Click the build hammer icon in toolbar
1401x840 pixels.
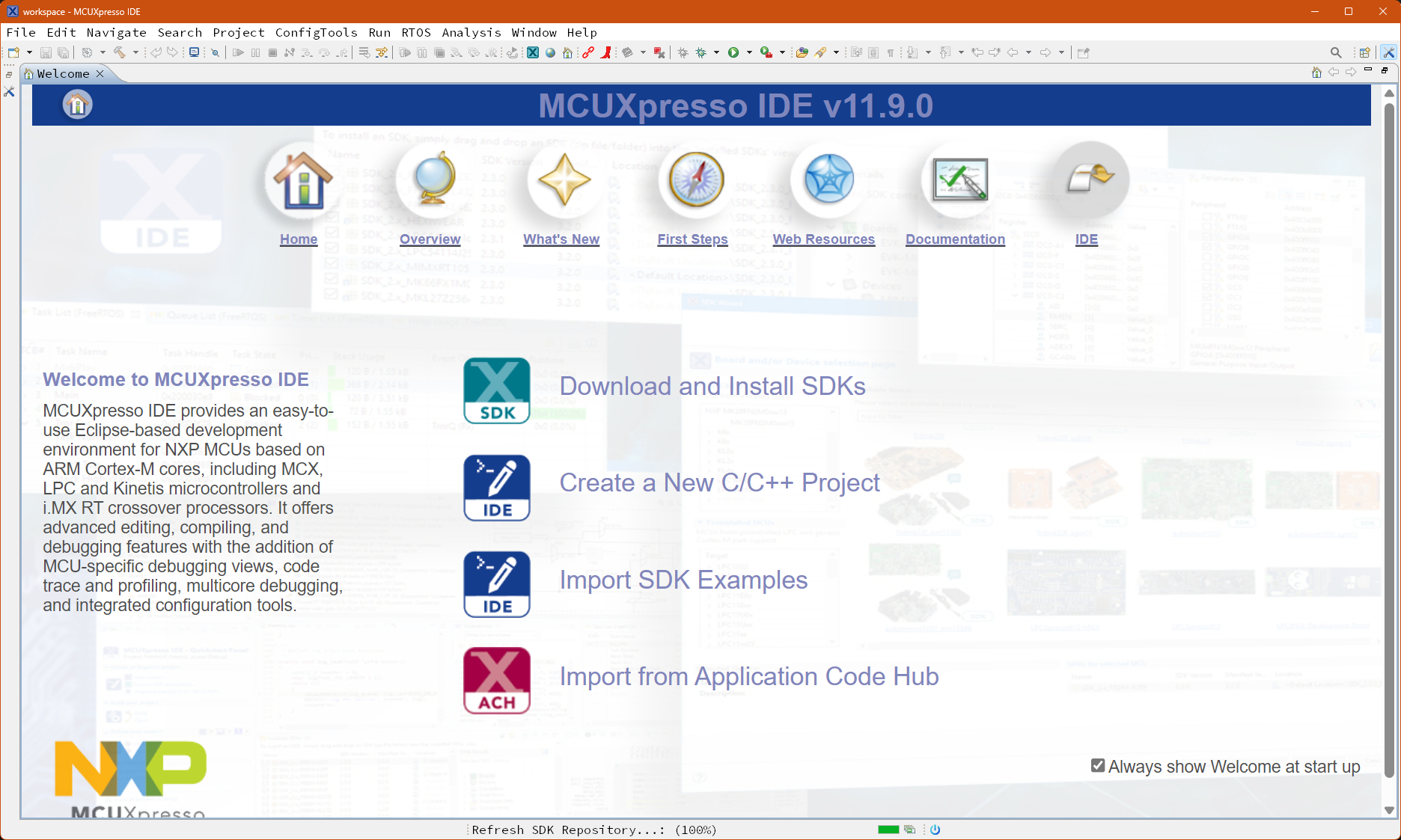pos(120,52)
